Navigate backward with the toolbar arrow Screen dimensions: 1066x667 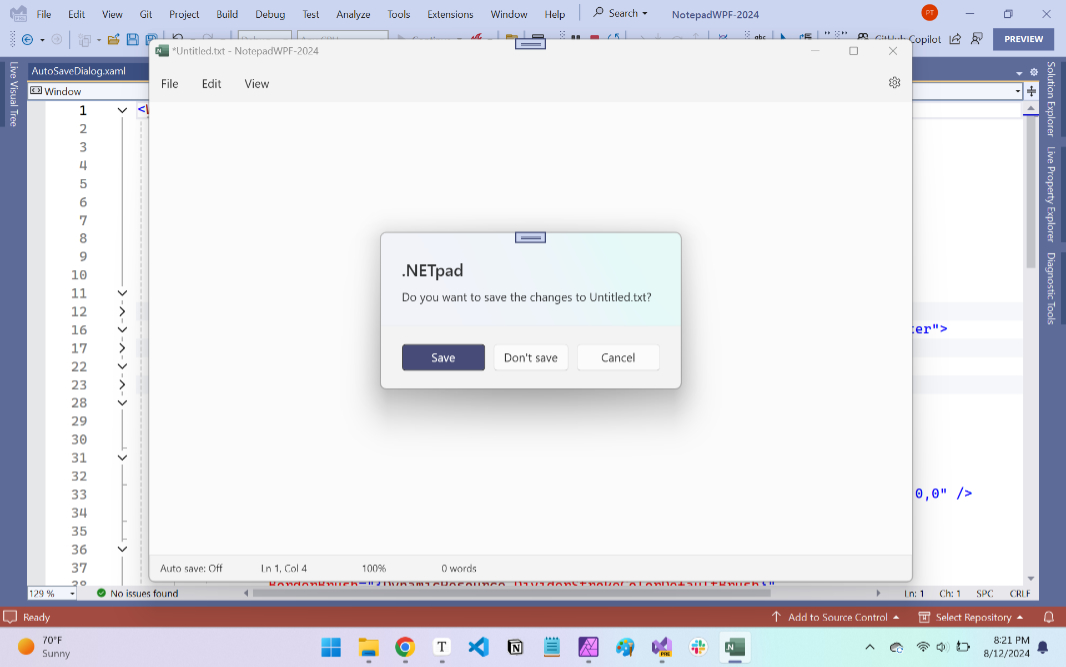pyautogui.click(x=27, y=40)
